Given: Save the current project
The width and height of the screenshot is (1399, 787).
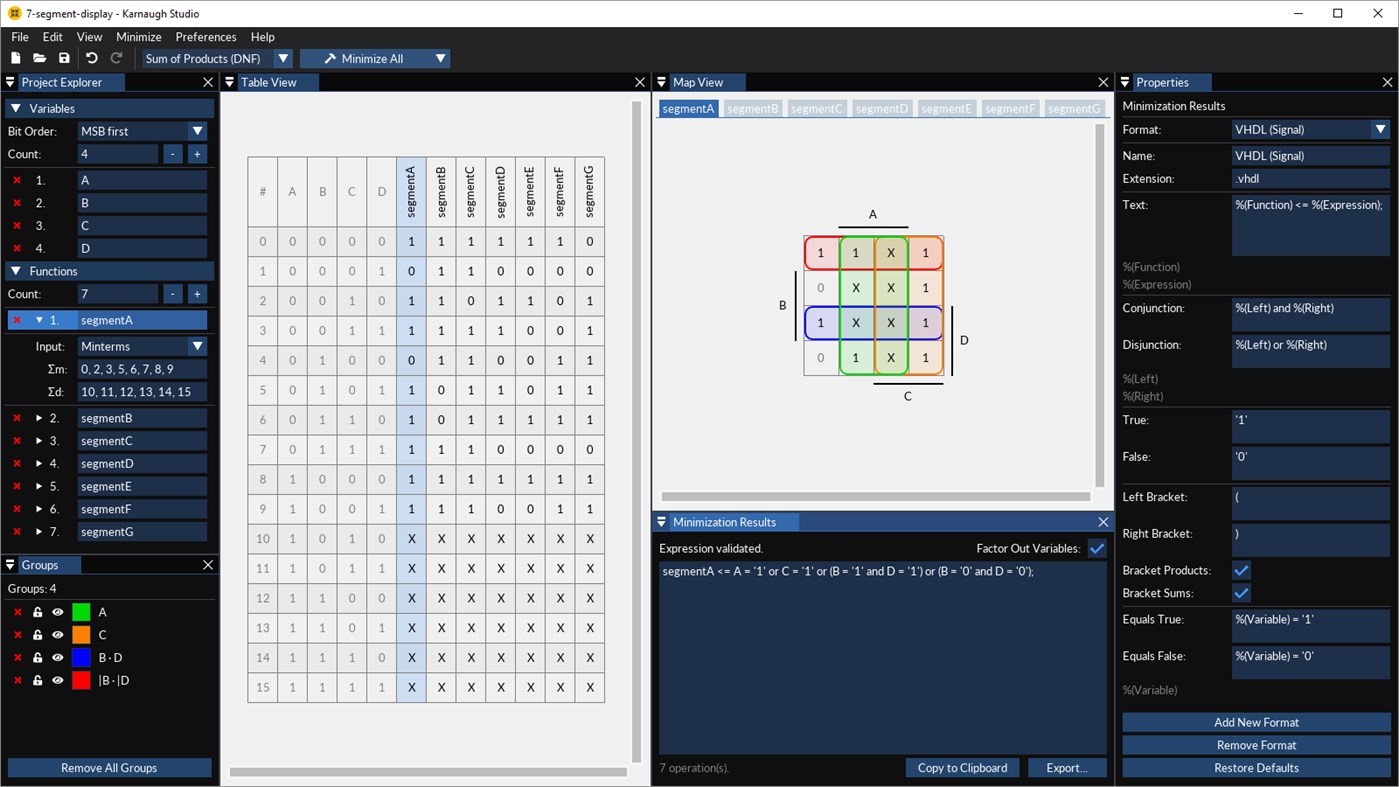Looking at the screenshot, I should 63,58.
